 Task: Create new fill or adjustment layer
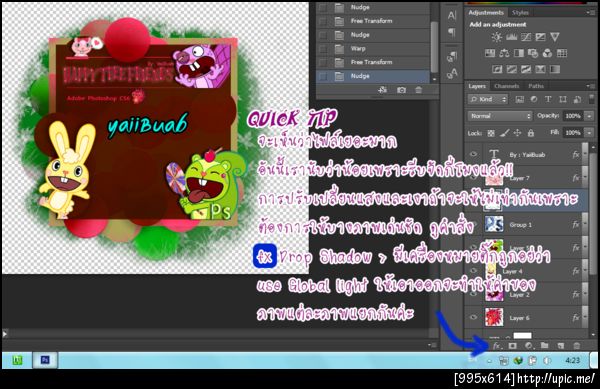(529, 346)
